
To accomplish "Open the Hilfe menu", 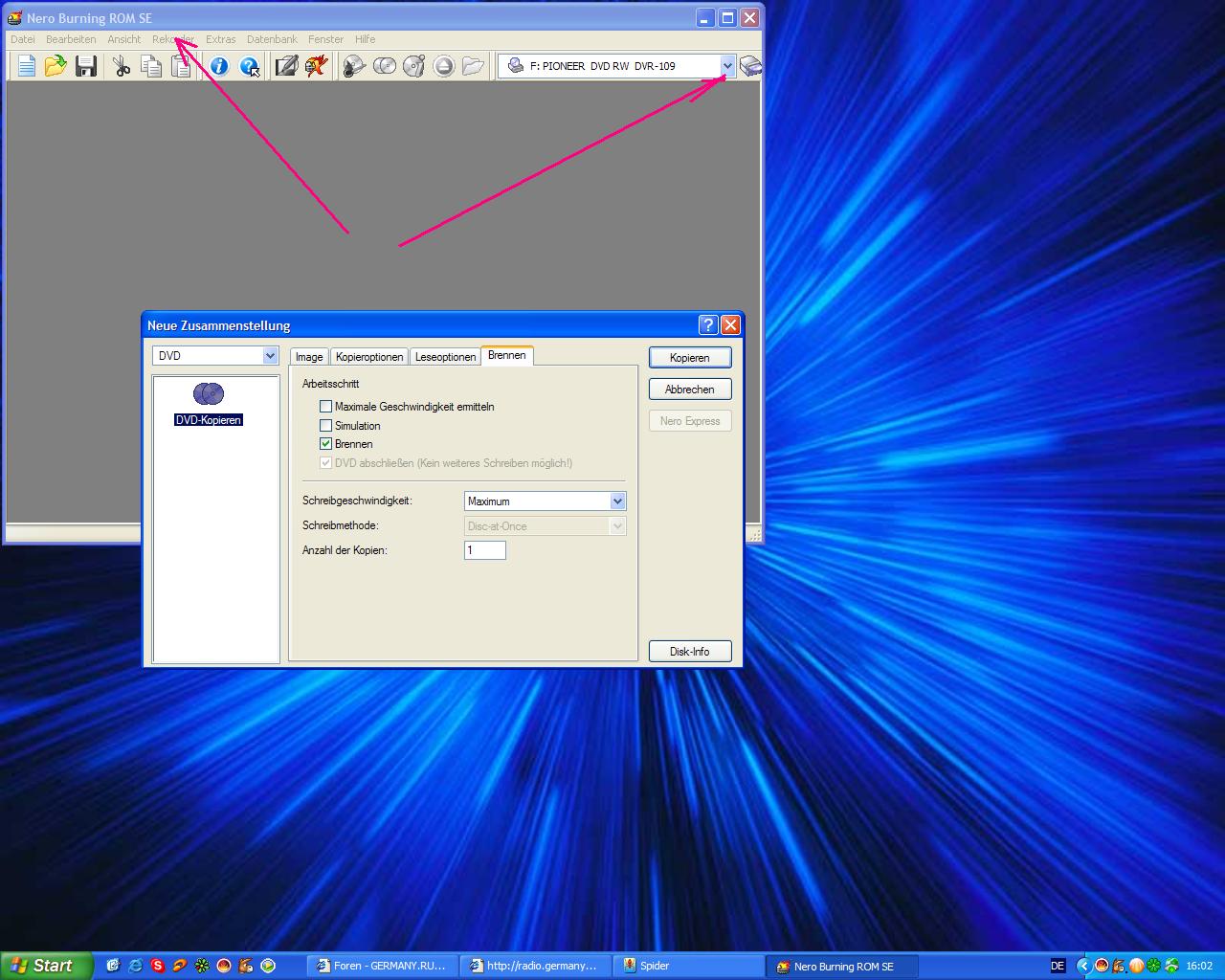I will (365, 39).
